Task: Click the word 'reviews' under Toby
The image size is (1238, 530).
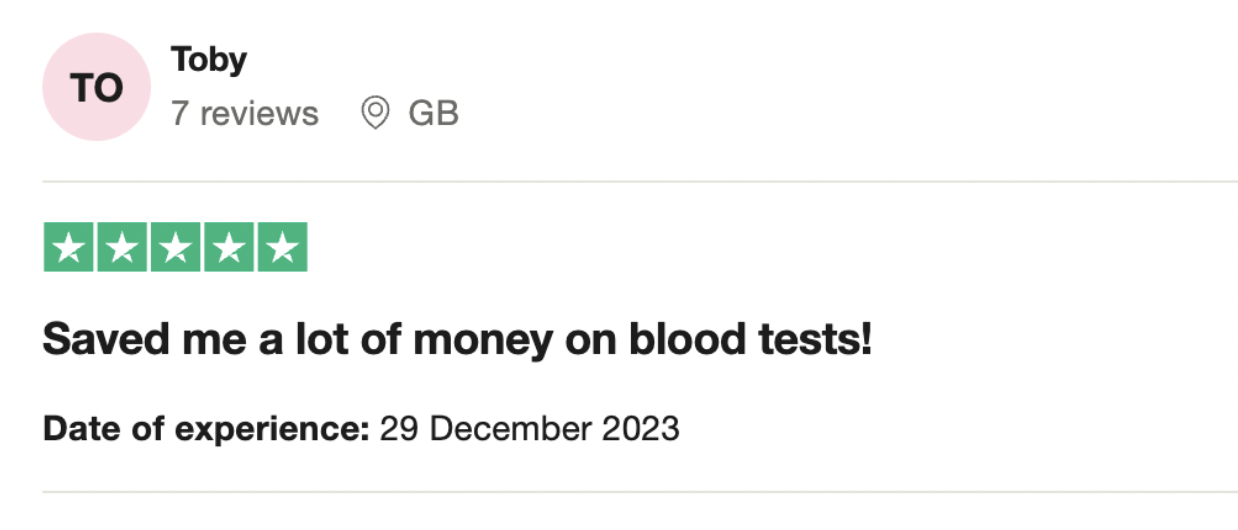Action: point(259,114)
